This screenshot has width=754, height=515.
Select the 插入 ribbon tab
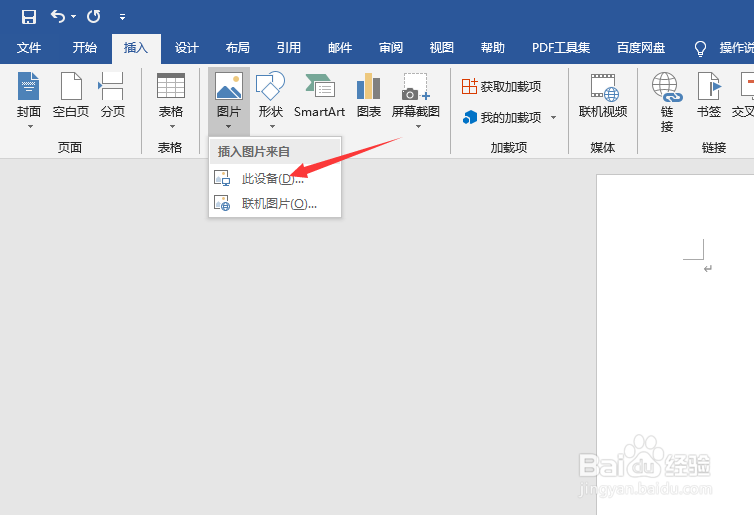(x=136, y=48)
